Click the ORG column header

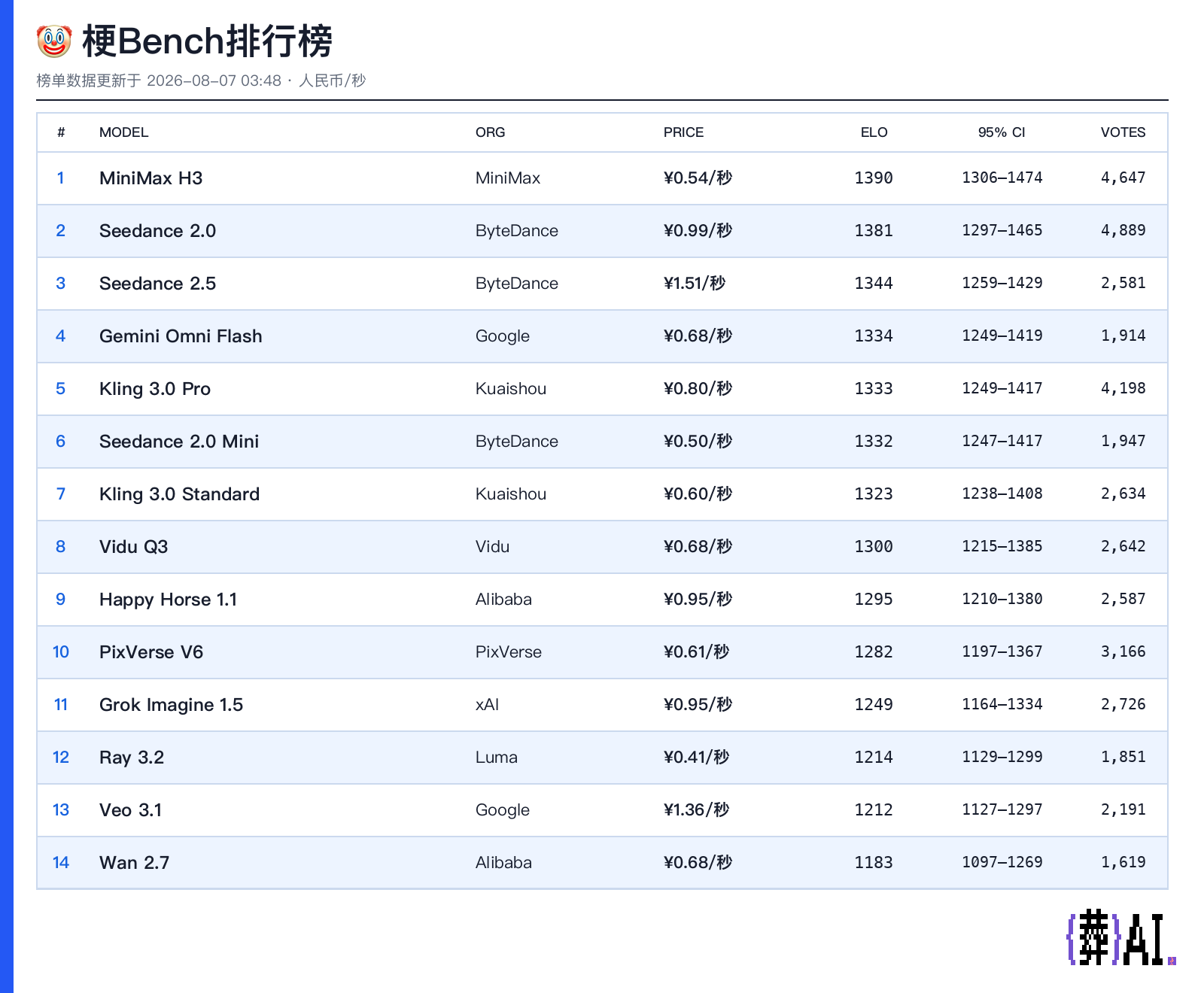(x=491, y=132)
